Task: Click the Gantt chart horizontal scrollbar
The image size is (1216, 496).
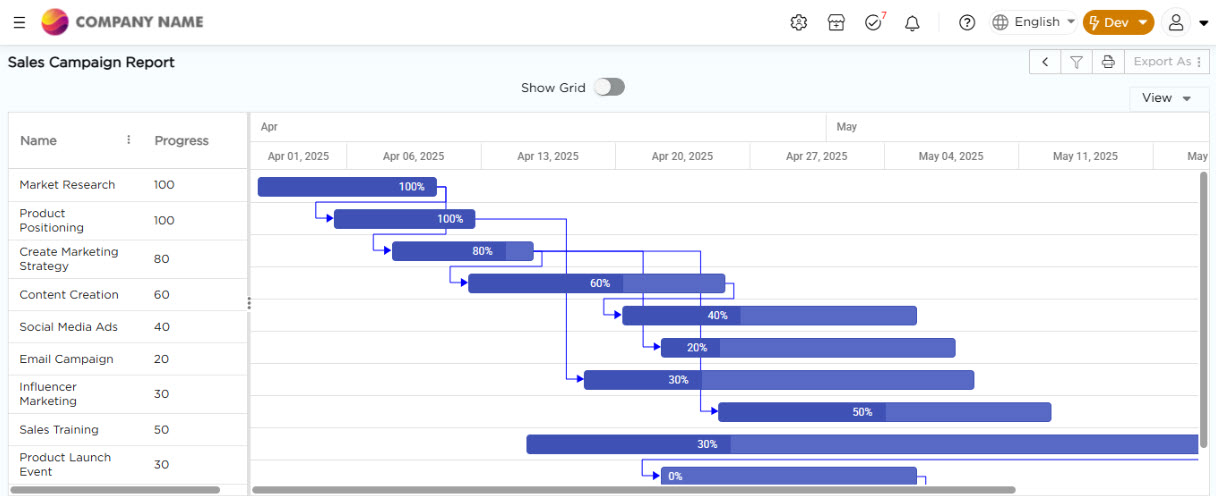Action: [x=633, y=490]
